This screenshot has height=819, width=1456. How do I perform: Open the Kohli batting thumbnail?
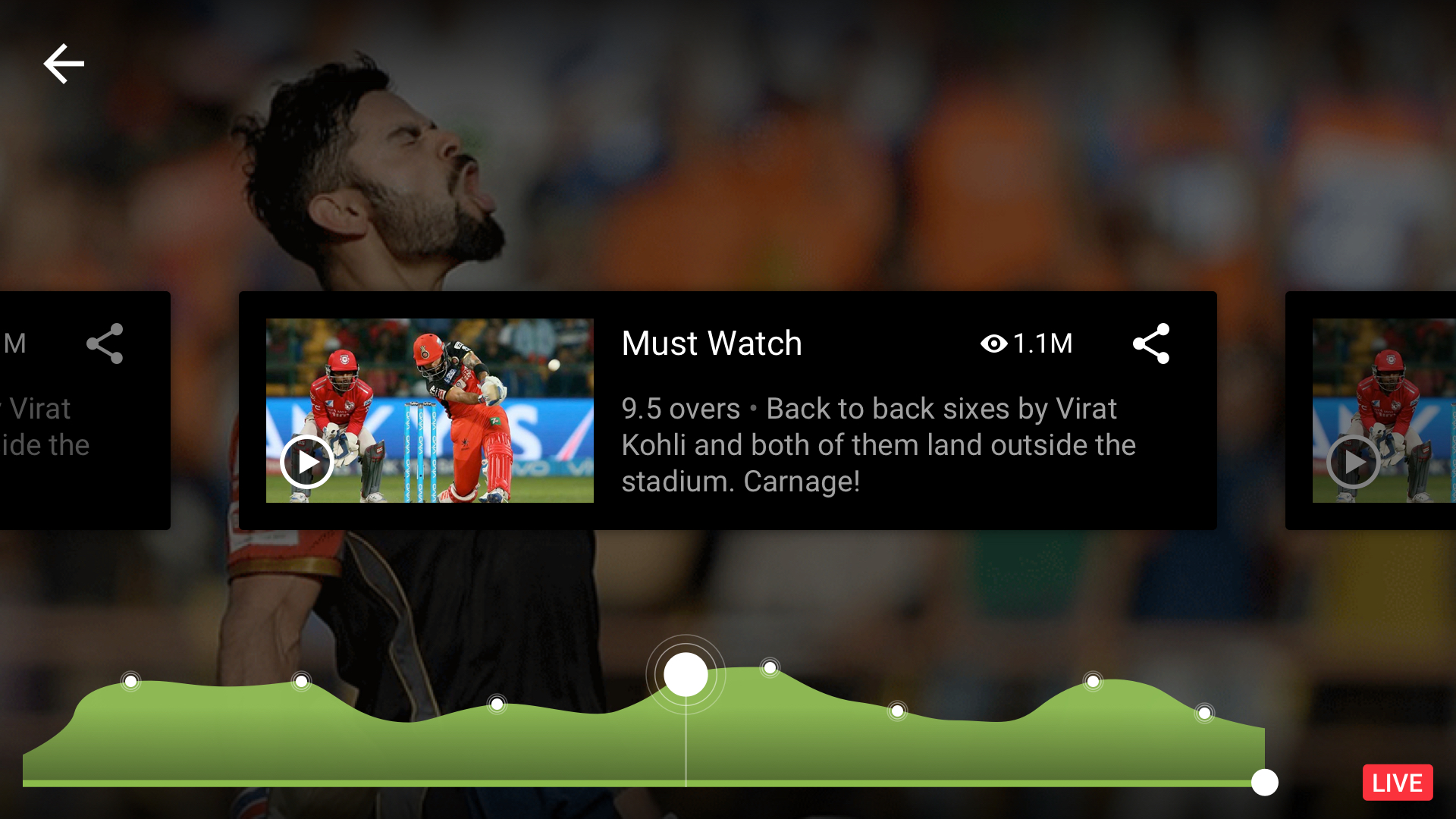coord(430,410)
